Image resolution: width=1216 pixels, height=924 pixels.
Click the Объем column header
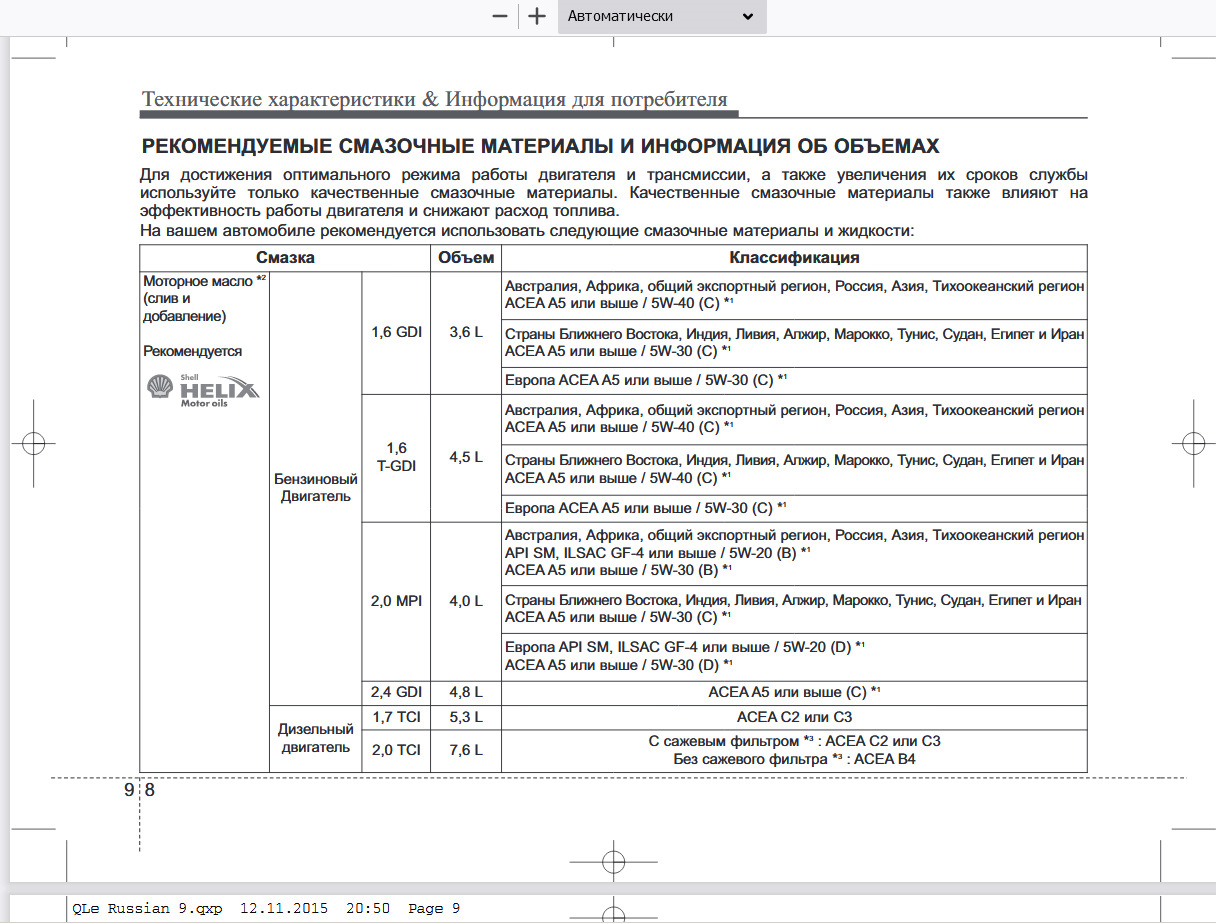pos(465,258)
